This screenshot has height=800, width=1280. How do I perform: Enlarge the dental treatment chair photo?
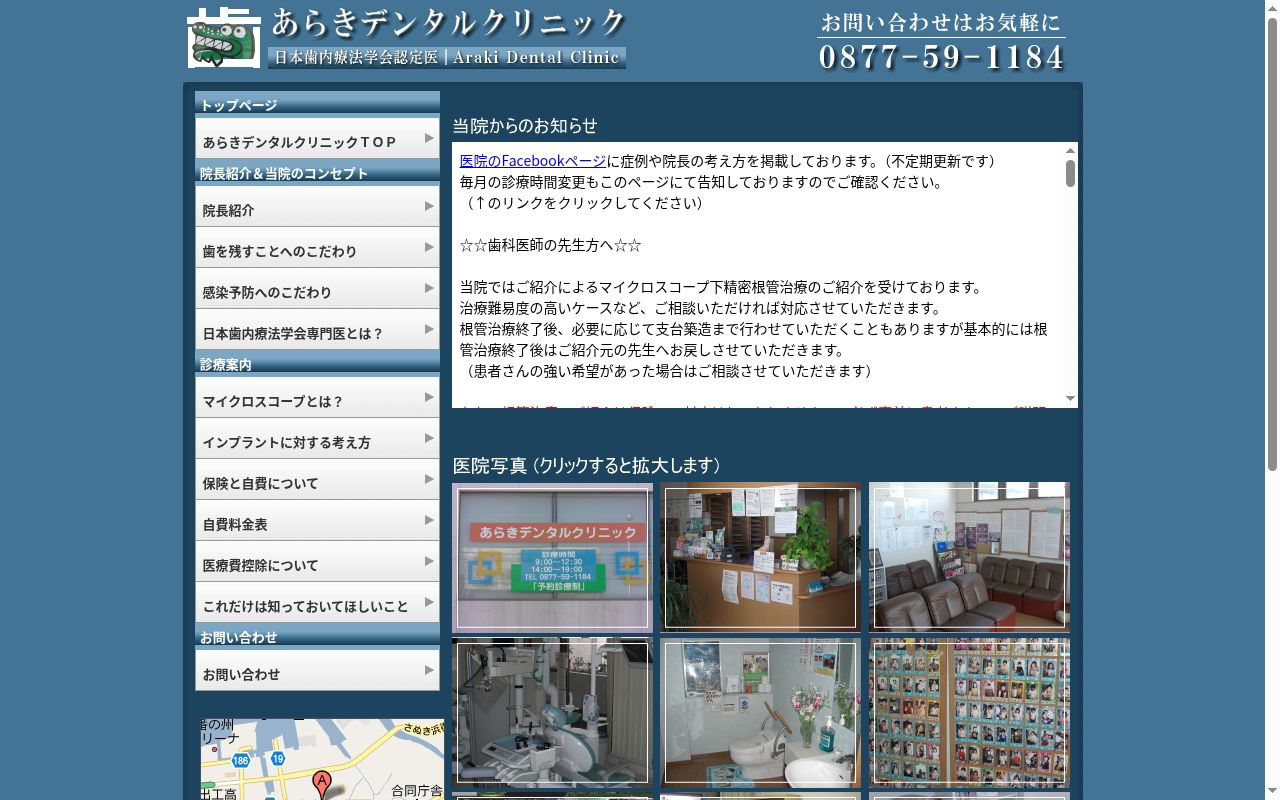552,713
